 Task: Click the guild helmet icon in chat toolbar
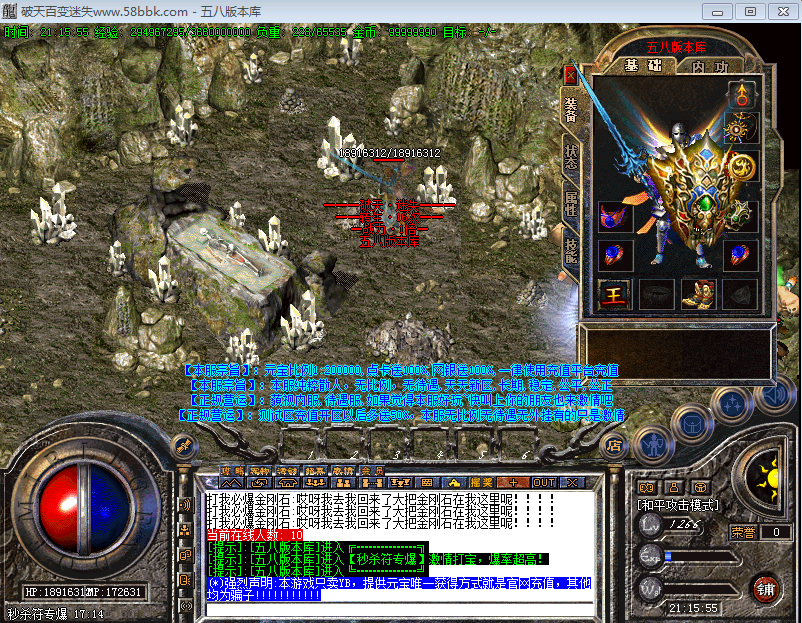pos(287,483)
